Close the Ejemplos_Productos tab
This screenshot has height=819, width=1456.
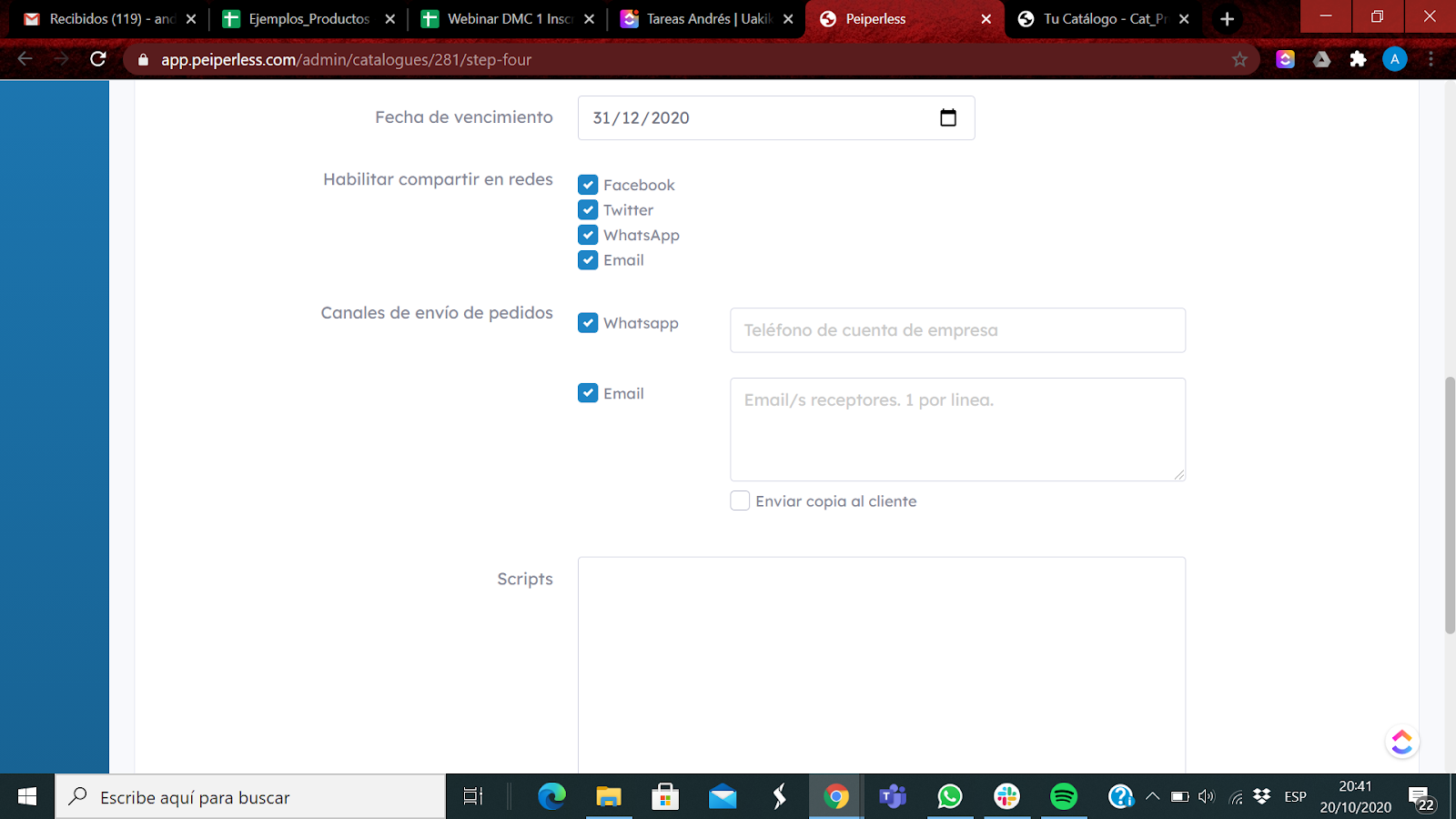point(390,19)
